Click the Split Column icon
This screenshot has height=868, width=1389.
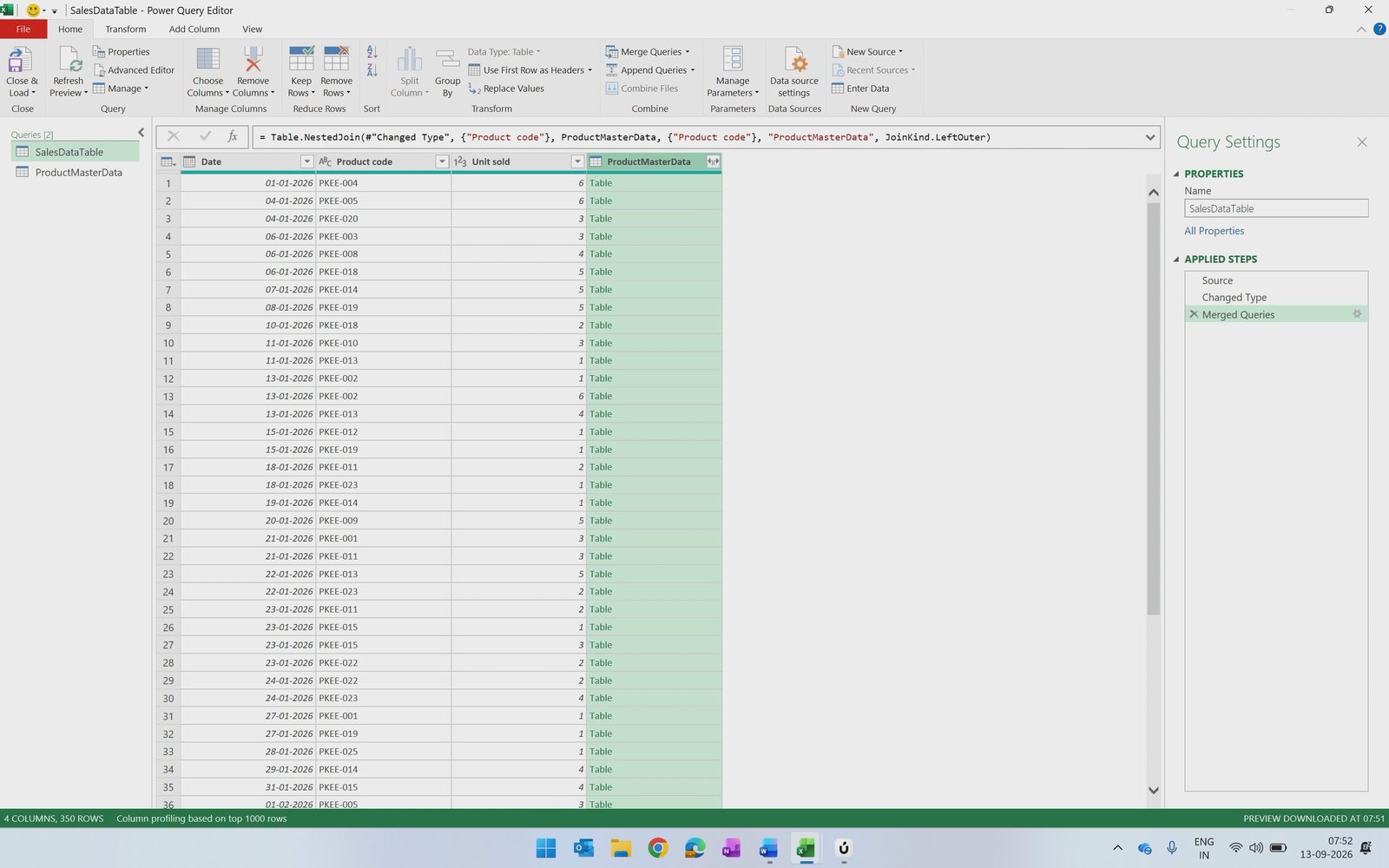[409, 59]
